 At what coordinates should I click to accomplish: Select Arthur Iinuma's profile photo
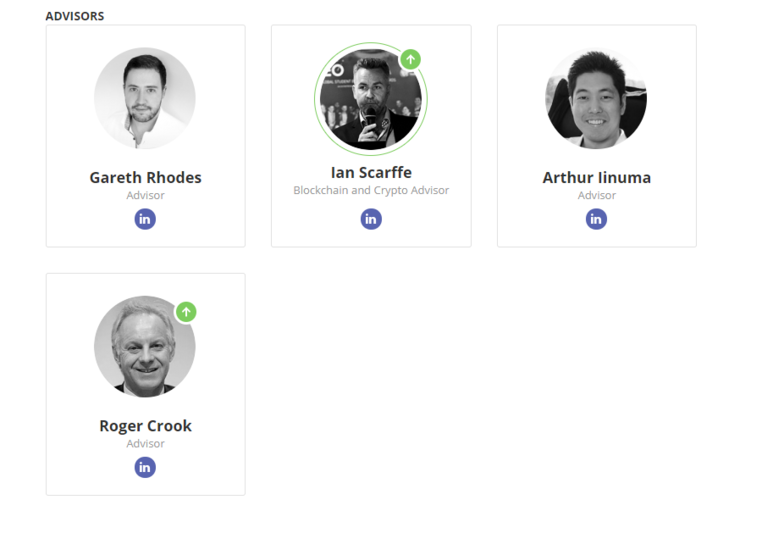596,98
